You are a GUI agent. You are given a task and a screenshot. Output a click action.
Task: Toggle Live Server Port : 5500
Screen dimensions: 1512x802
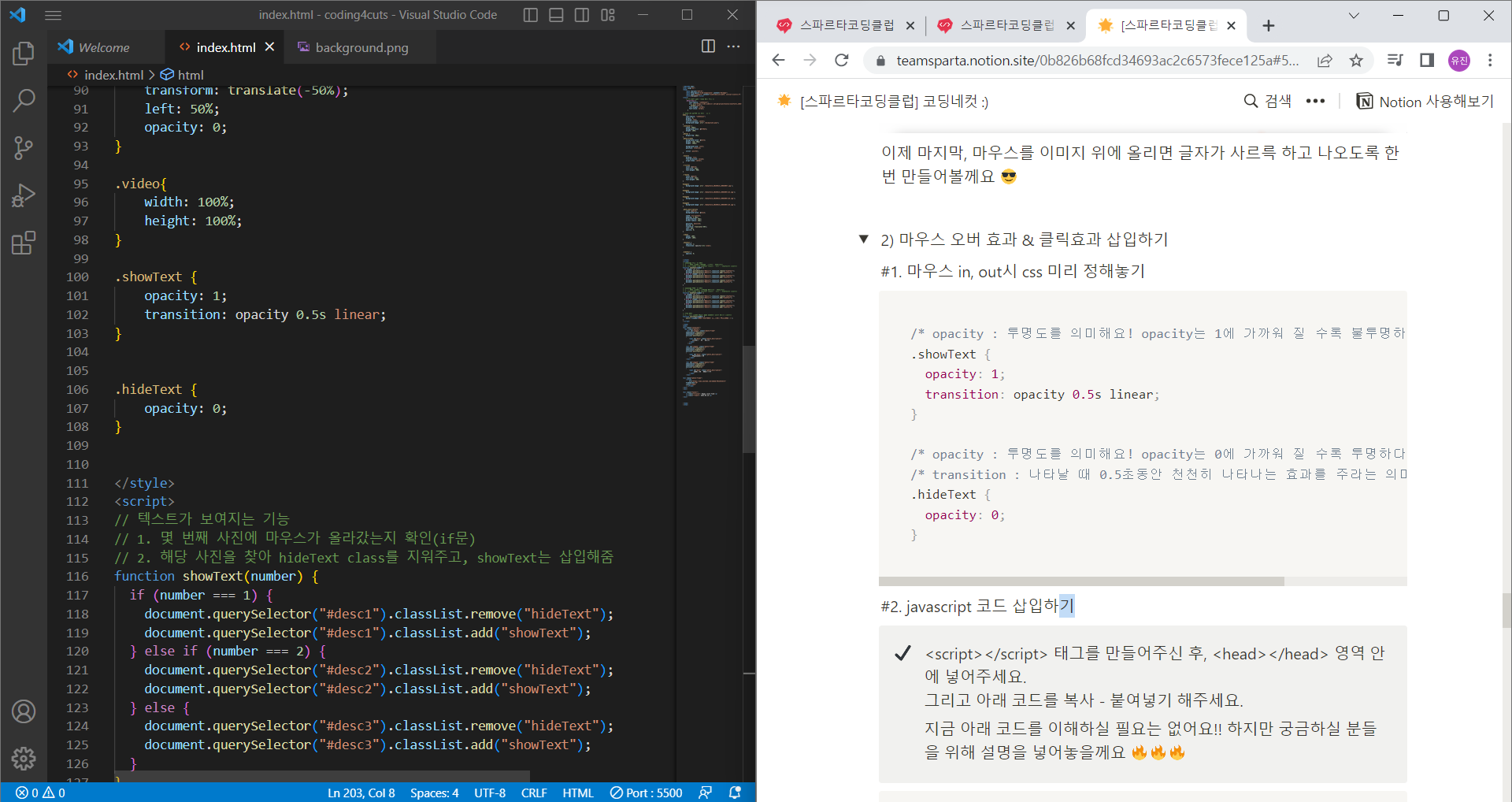click(647, 793)
